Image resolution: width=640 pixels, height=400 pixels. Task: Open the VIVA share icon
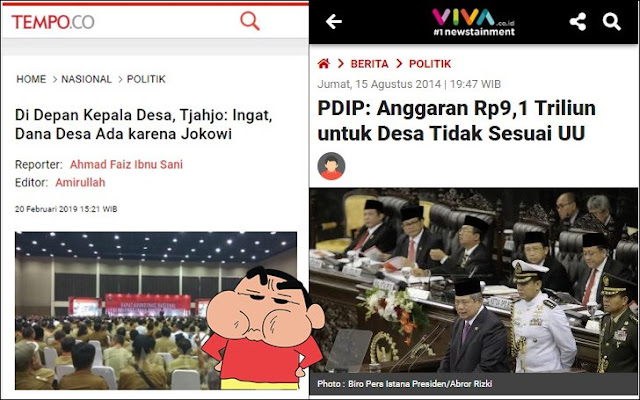578,22
